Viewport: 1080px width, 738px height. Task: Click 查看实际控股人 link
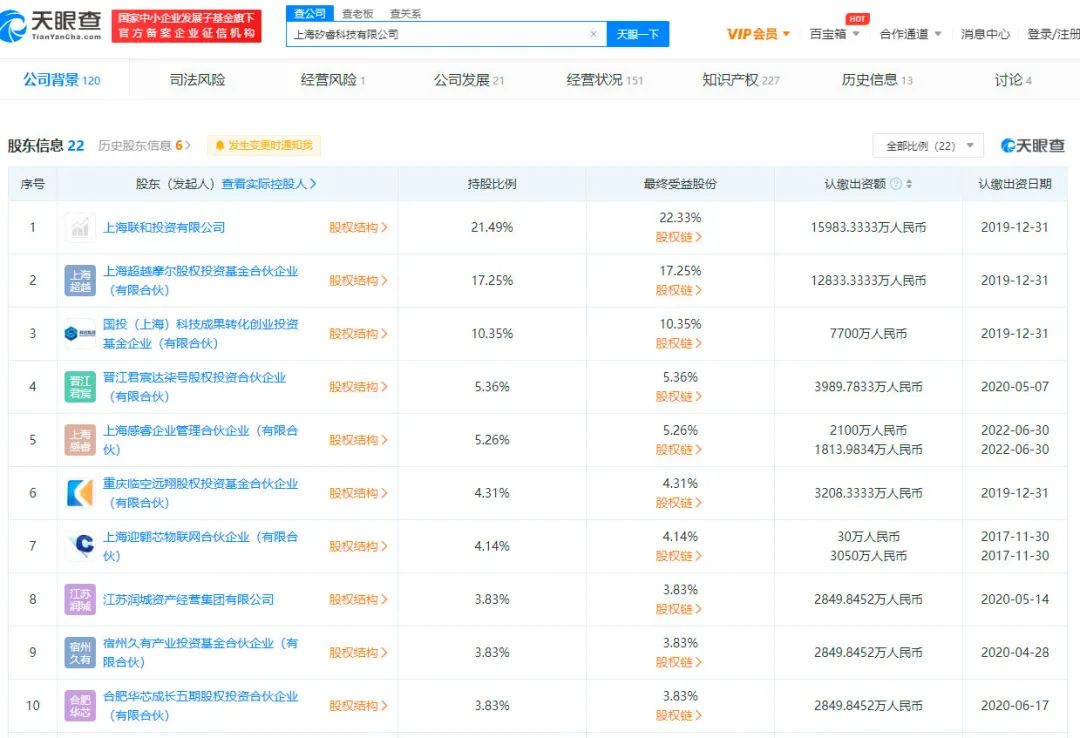(269, 184)
